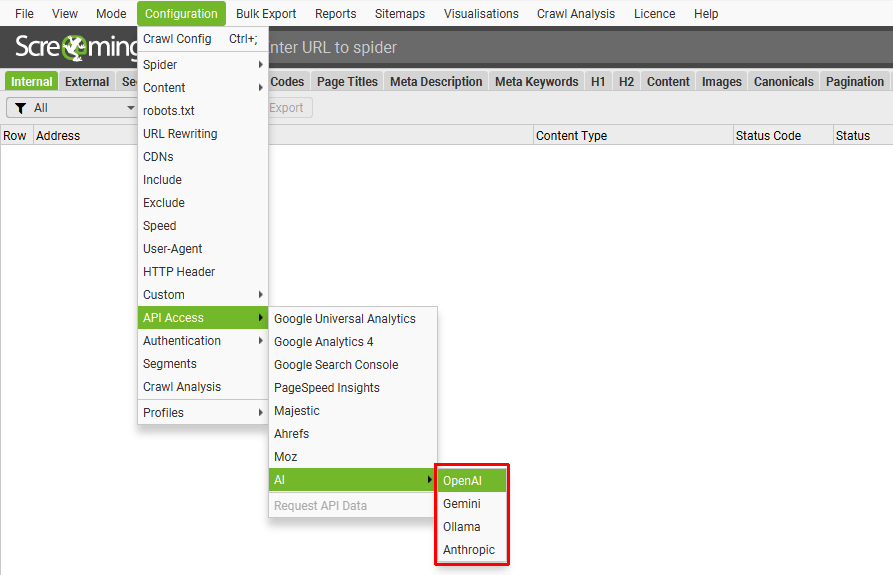
Task: Expand the Content submenu in Configuration
Action: coord(203,88)
